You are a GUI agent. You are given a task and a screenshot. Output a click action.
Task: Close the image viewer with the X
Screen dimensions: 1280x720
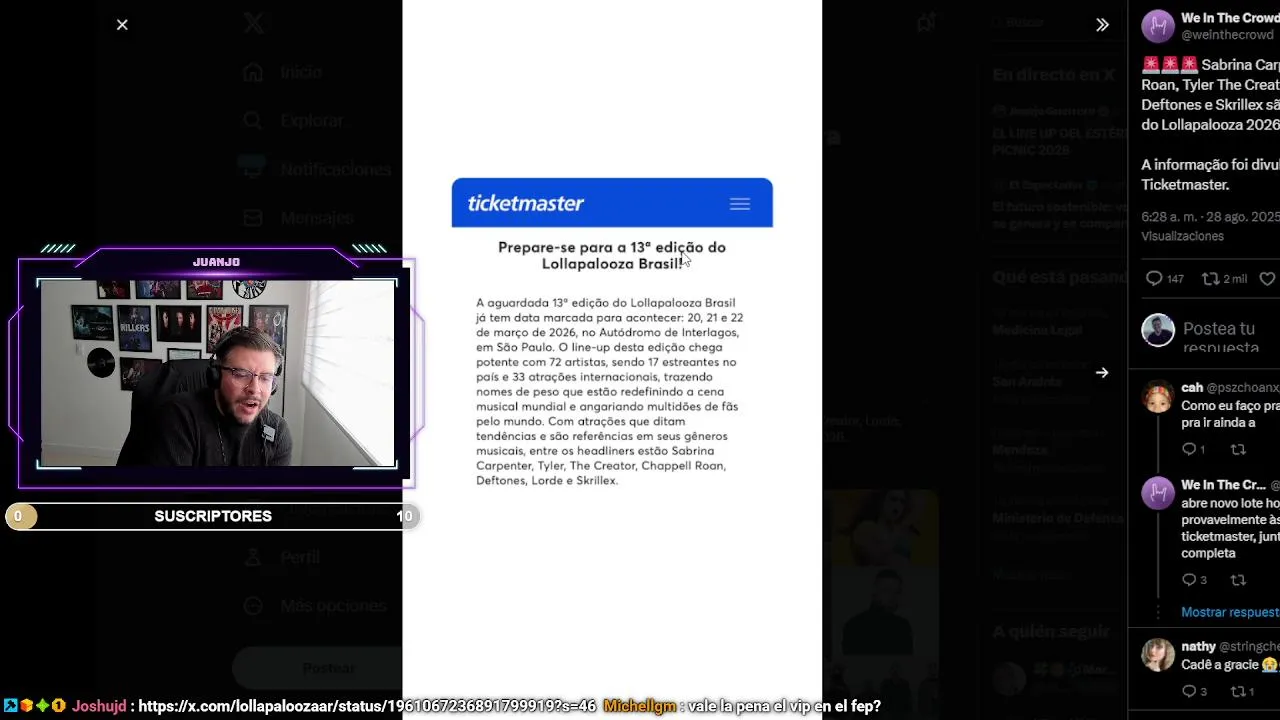[122, 25]
